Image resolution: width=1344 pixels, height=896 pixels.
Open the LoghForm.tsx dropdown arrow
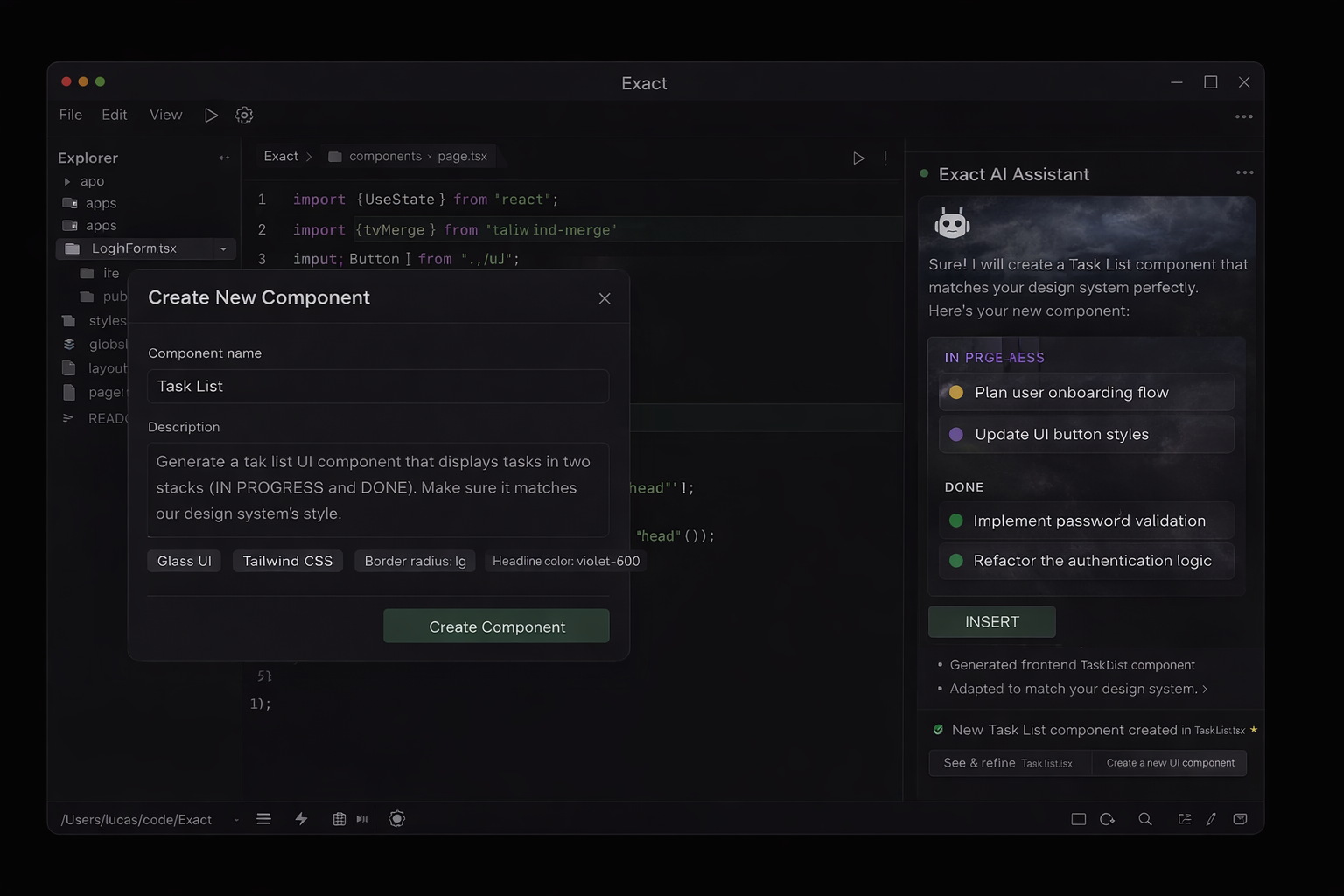click(x=223, y=249)
